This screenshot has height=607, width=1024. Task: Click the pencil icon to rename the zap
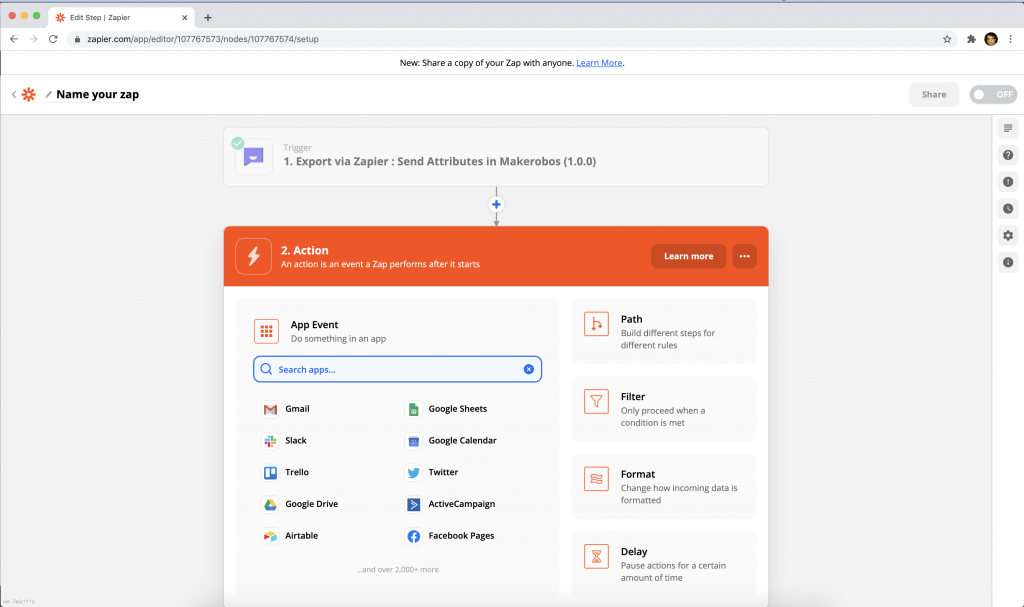click(48, 95)
